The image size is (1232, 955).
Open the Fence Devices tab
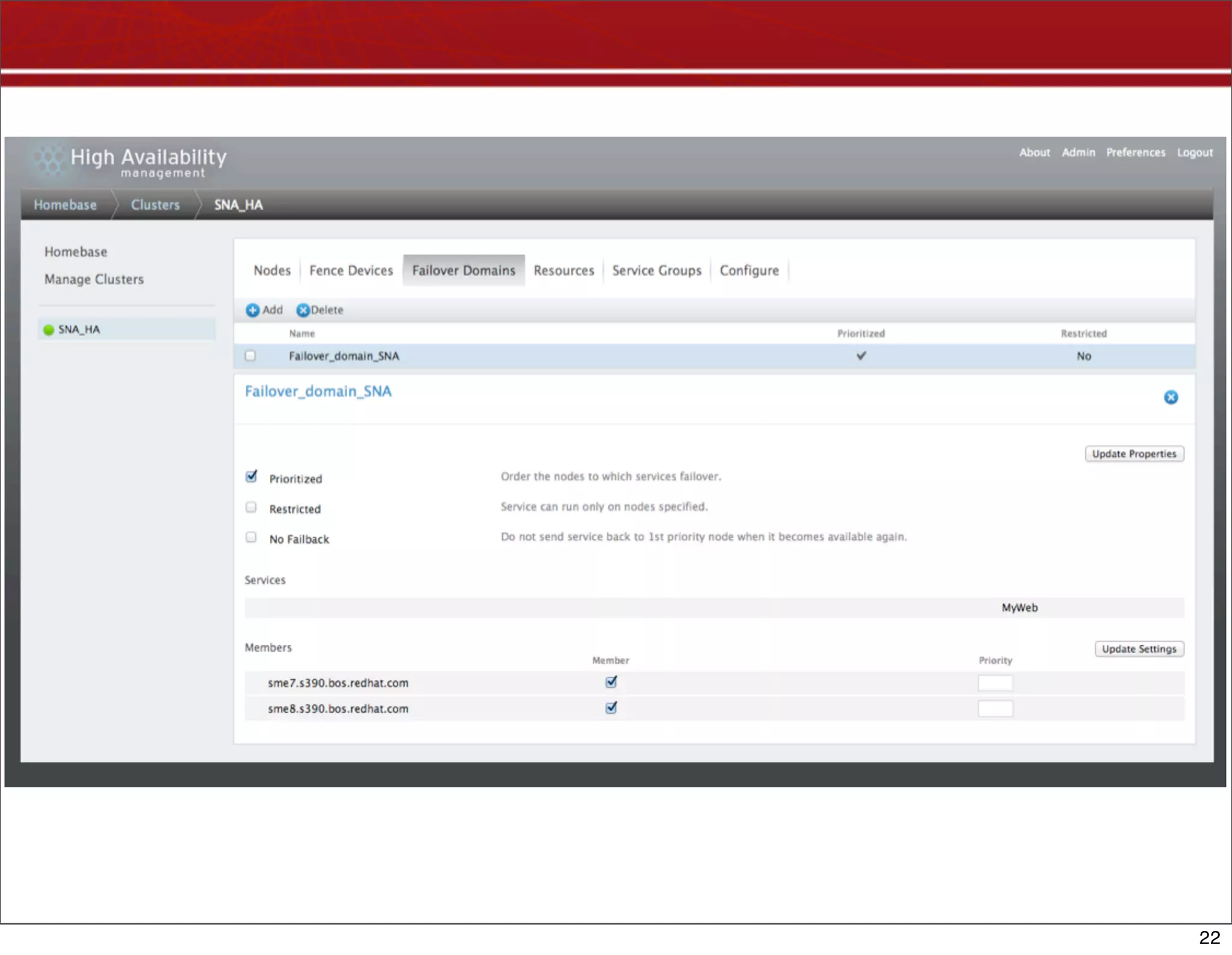[351, 271]
